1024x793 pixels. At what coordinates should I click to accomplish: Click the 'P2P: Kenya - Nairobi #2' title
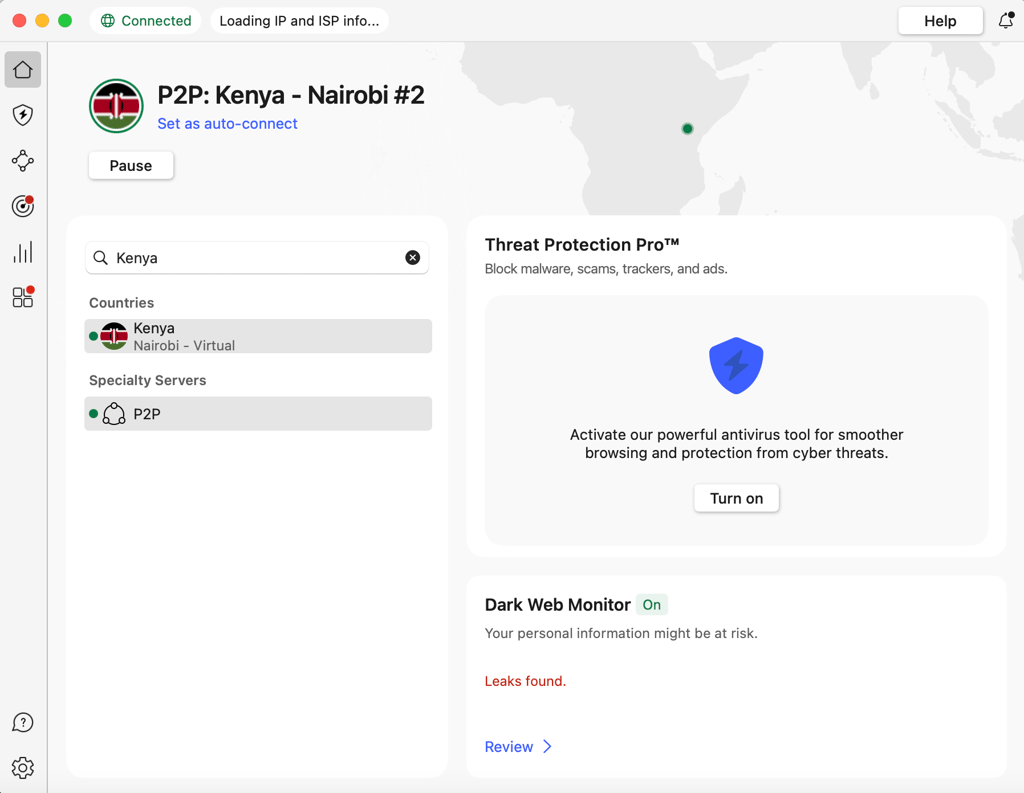tap(291, 95)
